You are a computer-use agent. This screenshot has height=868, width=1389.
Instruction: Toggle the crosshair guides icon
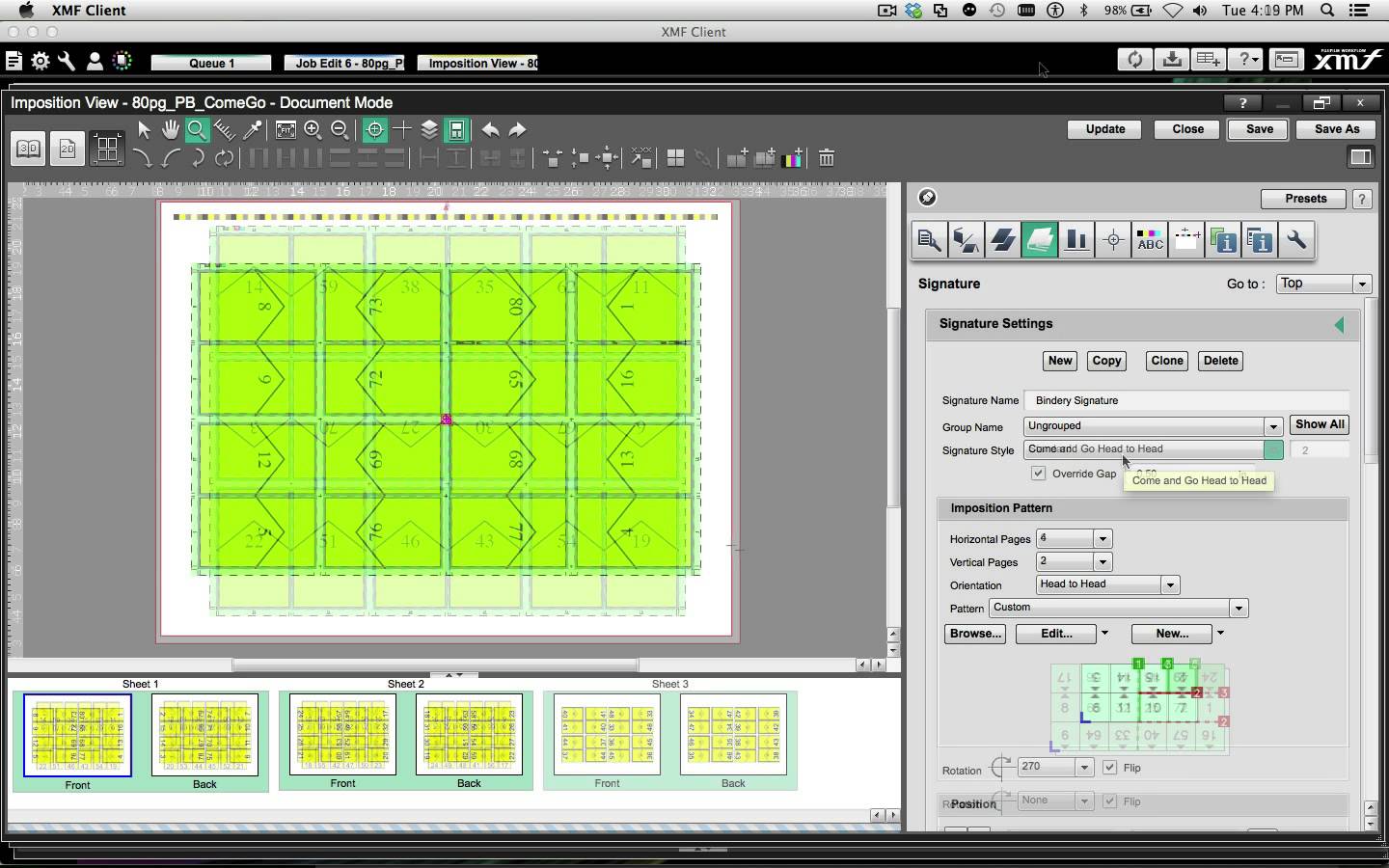(402, 129)
